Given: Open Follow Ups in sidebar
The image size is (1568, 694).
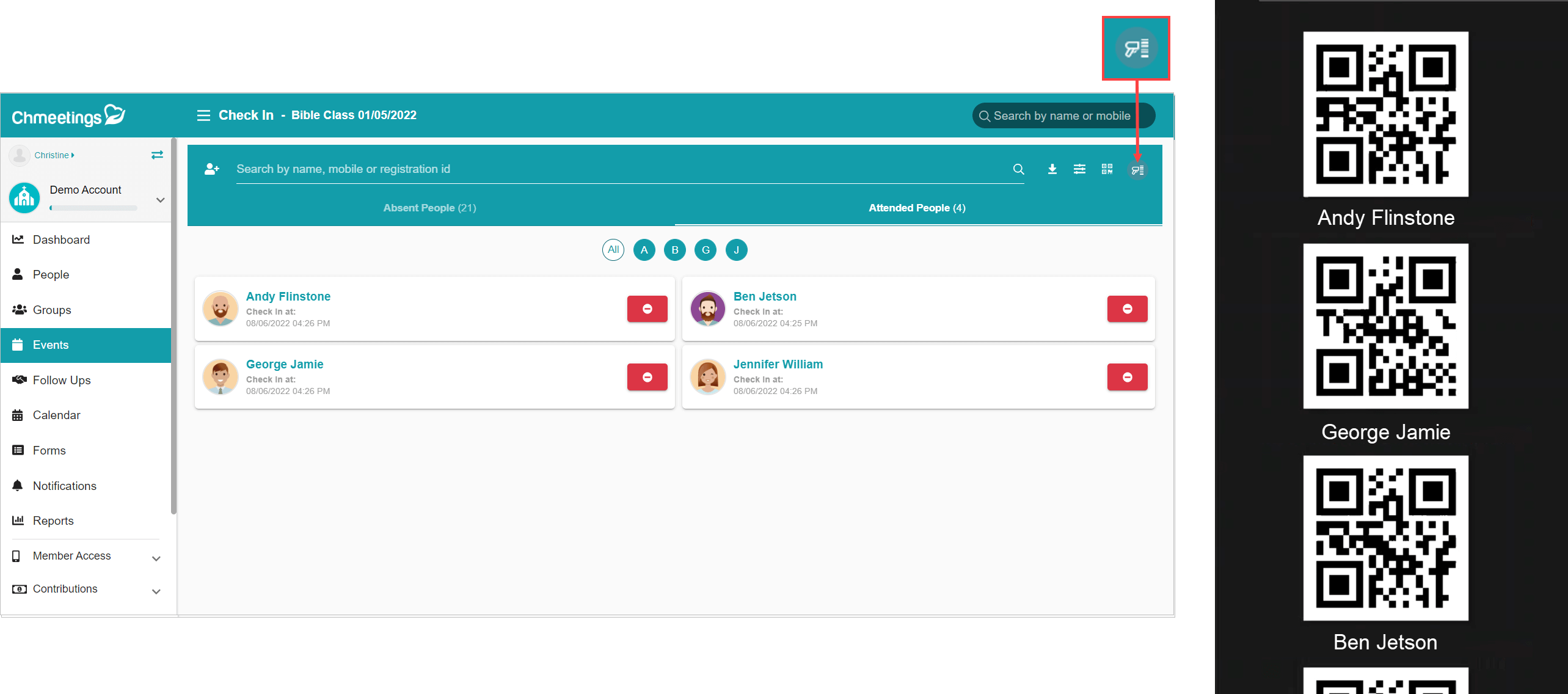Looking at the screenshot, I should pos(86,380).
